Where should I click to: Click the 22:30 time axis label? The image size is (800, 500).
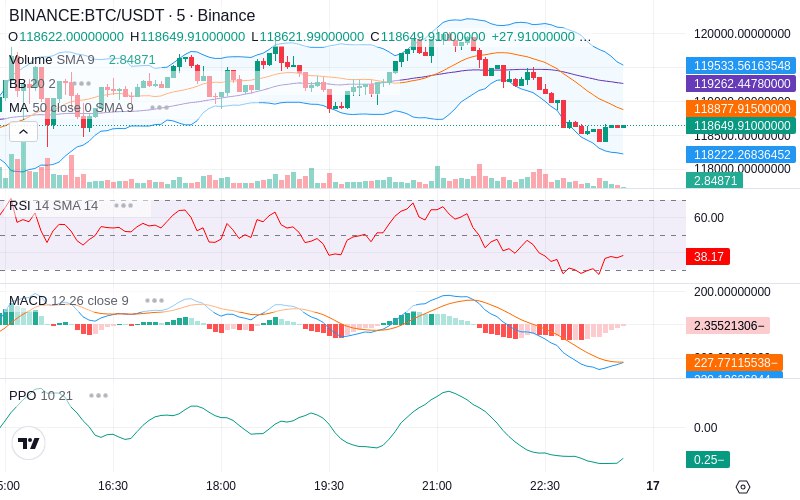[545, 486]
